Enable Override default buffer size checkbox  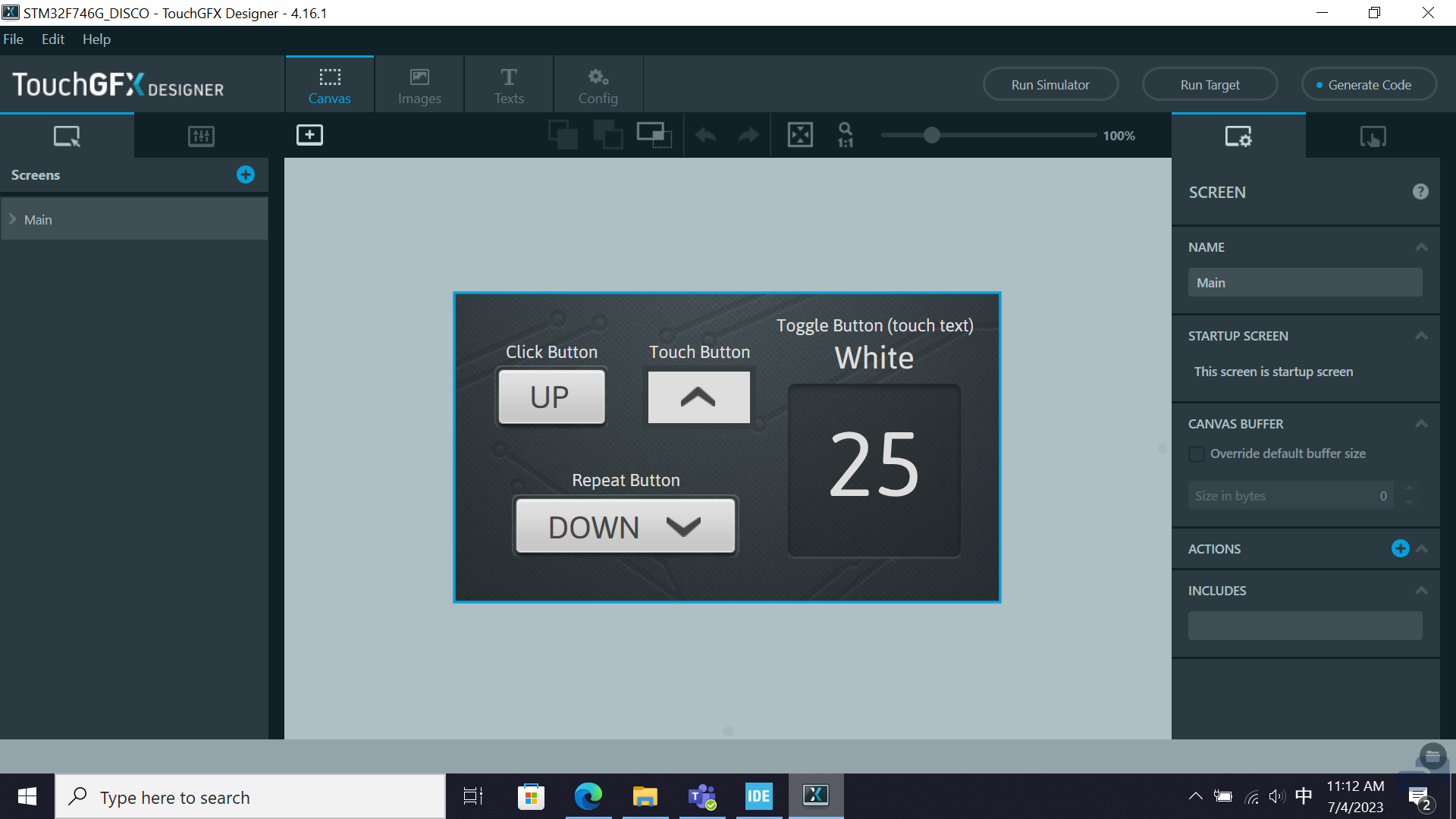pyautogui.click(x=1197, y=454)
